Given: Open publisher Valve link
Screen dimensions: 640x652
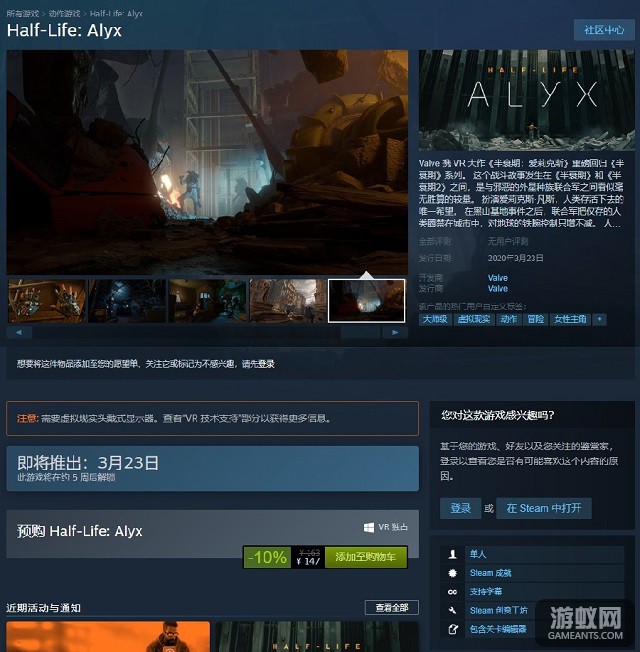Looking at the screenshot, I should [x=498, y=289].
